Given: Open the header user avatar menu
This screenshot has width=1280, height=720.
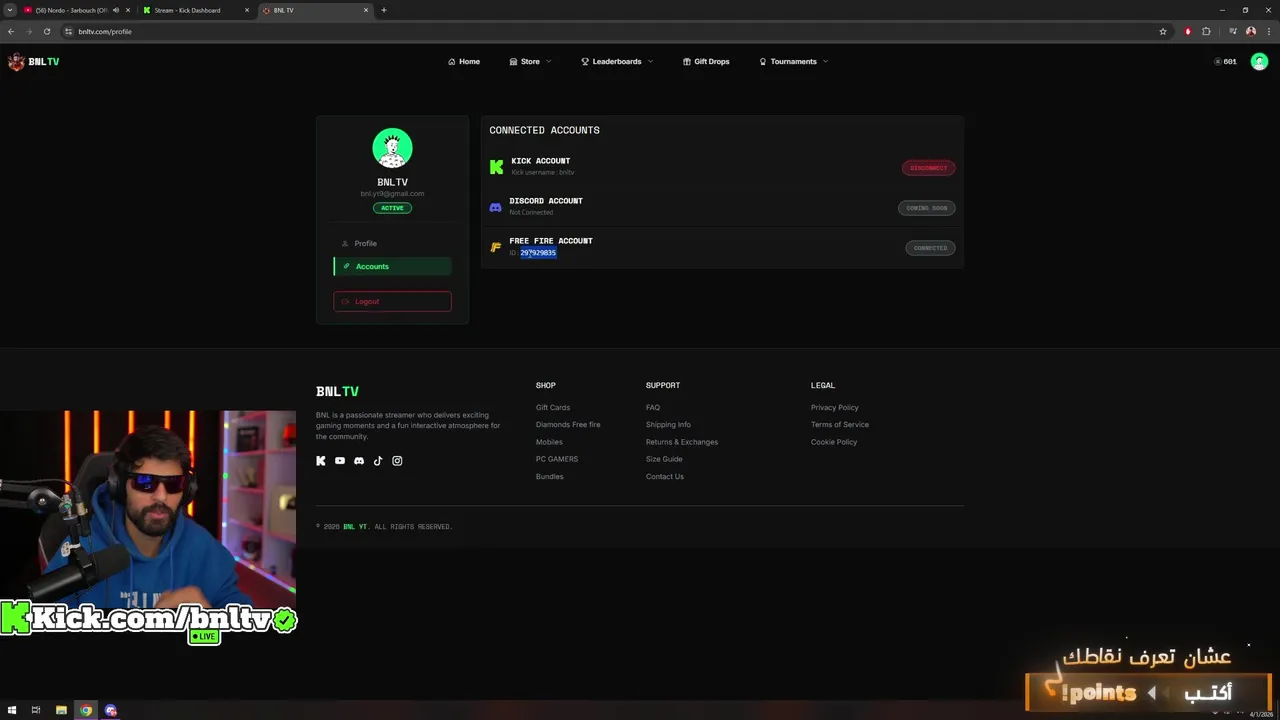Looking at the screenshot, I should 1259,62.
